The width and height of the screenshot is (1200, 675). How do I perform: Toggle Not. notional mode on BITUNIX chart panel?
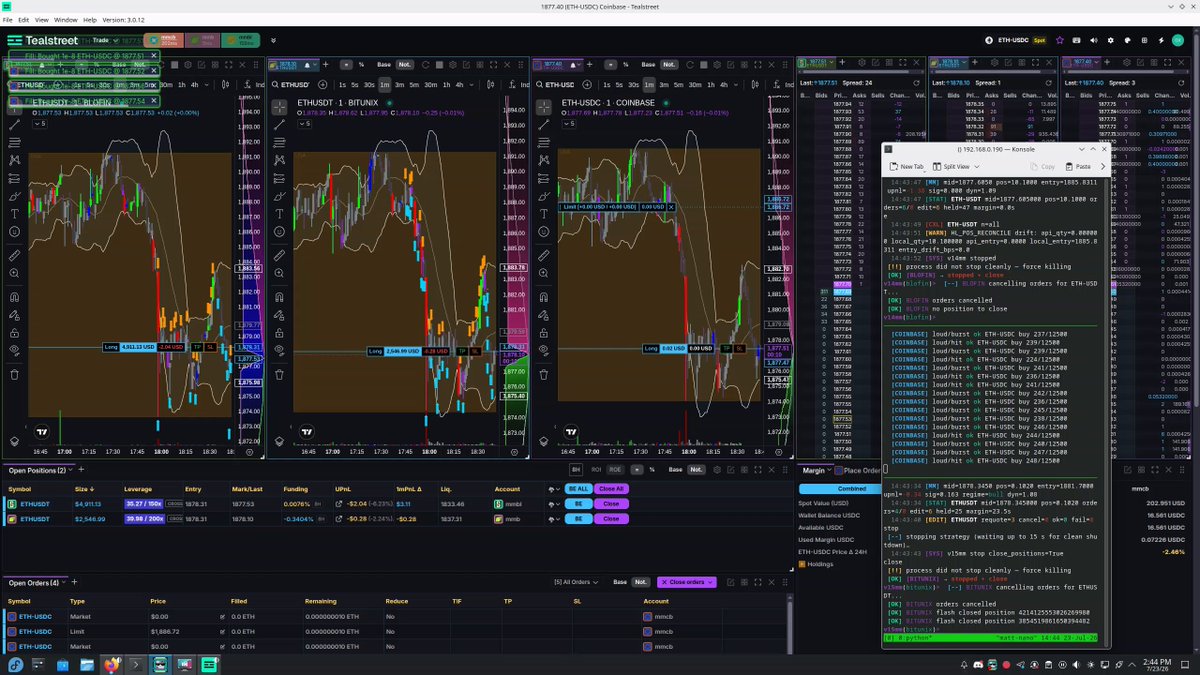(x=404, y=64)
